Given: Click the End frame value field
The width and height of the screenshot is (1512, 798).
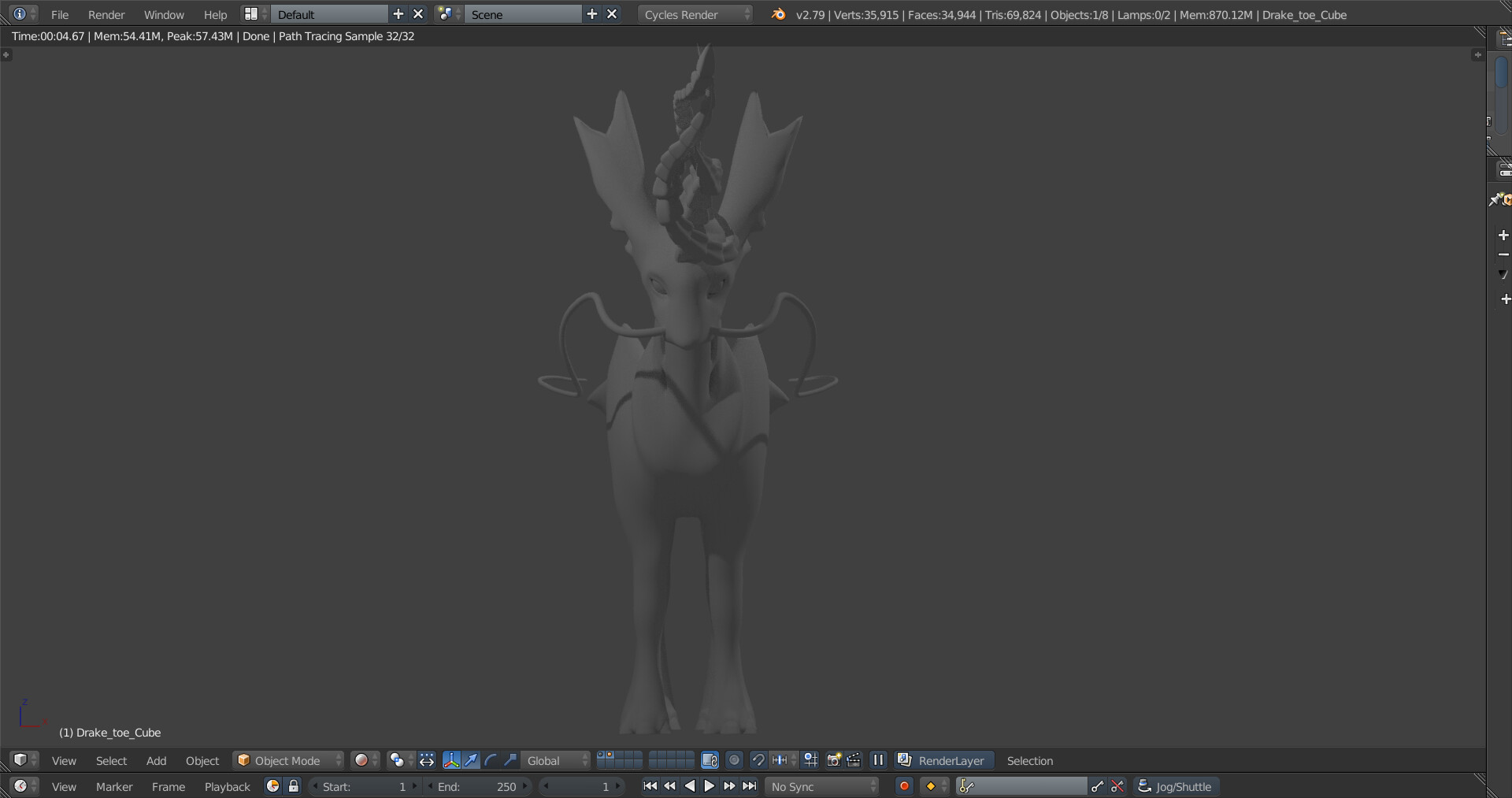Looking at the screenshot, I should tap(477, 786).
